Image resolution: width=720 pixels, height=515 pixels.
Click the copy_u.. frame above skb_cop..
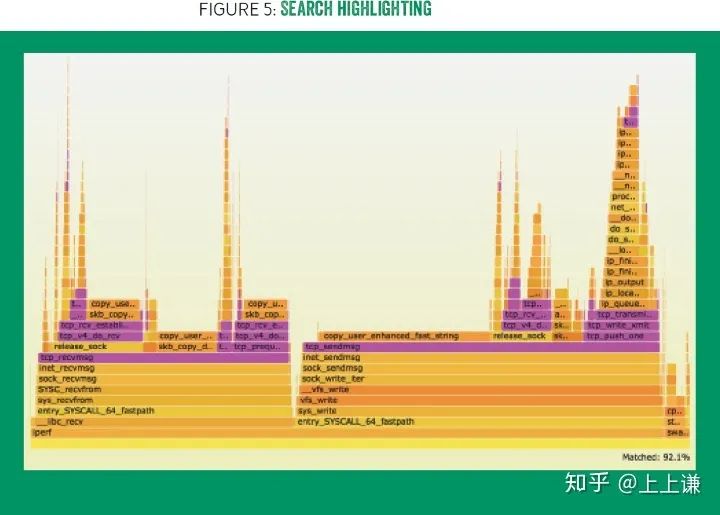pos(265,304)
